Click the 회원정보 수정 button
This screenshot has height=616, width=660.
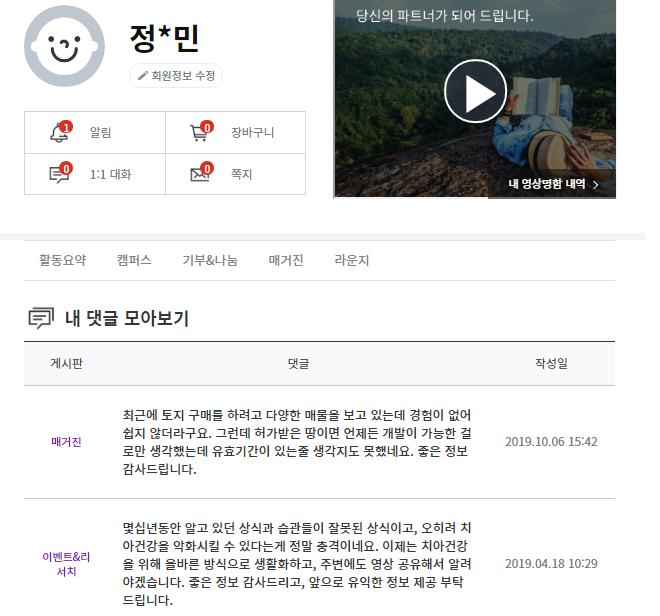coord(176,76)
